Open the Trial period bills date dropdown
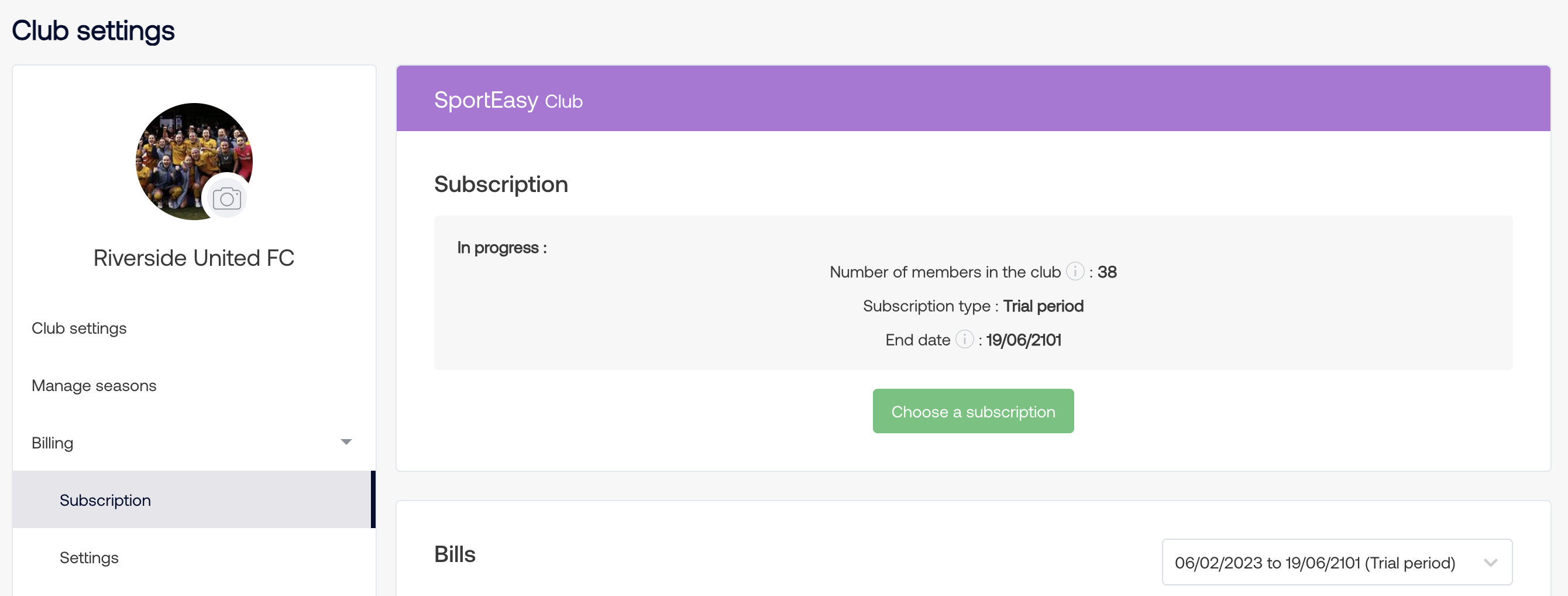Screen dimensions: 1568x596 (1337, 562)
